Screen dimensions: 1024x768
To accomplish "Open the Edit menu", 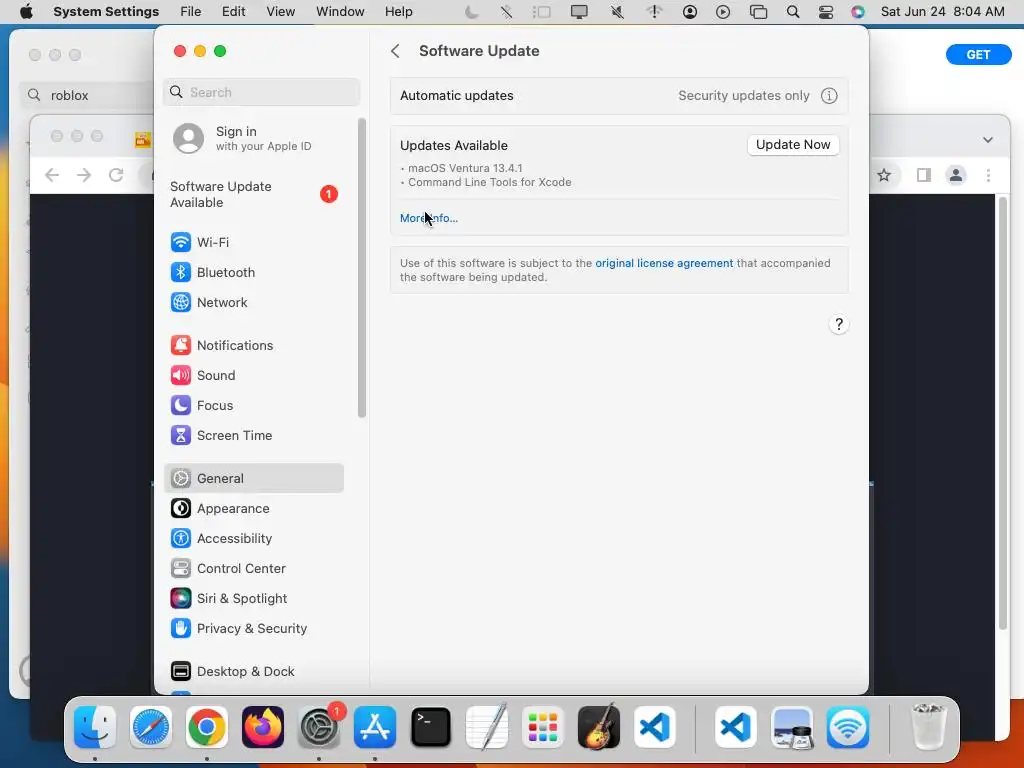I will 233,12.
